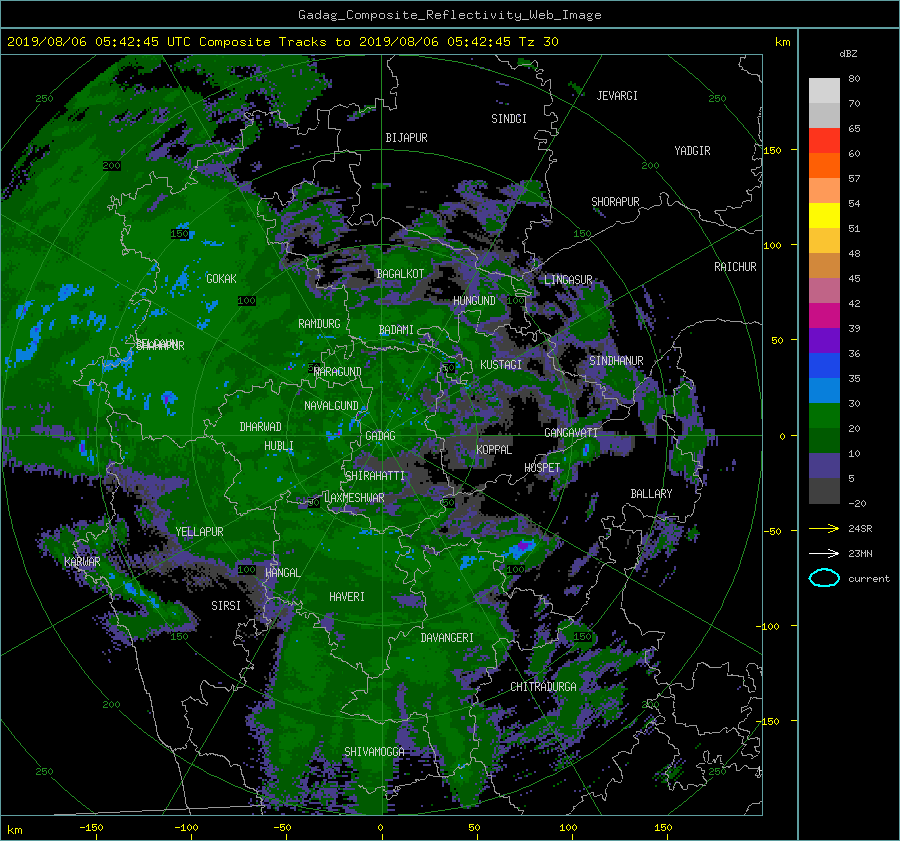The width and height of the screenshot is (900, 841).
Task: Click the SHIVAMOGGA city label
Action: (x=374, y=752)
